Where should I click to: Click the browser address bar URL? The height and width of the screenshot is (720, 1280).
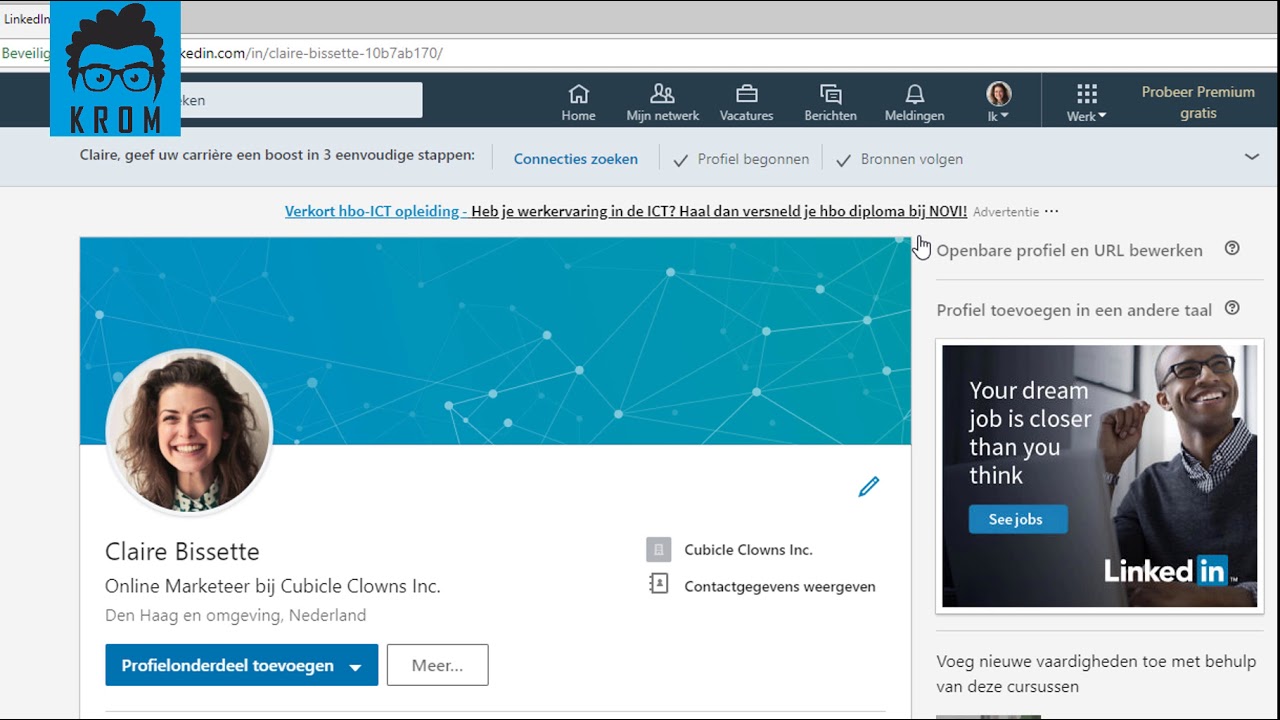[310, 53]
